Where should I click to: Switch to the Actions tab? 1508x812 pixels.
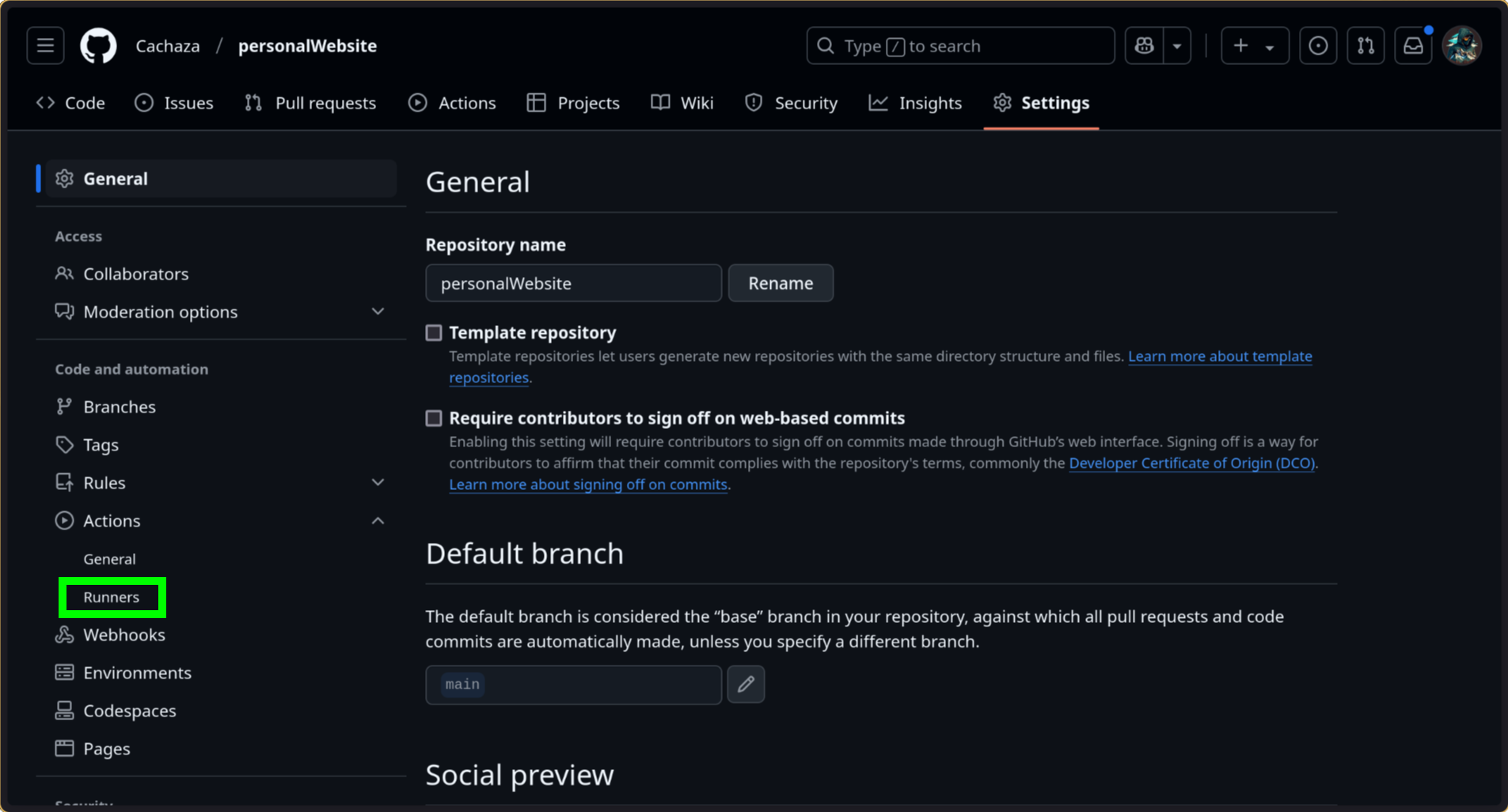(452, 103)
